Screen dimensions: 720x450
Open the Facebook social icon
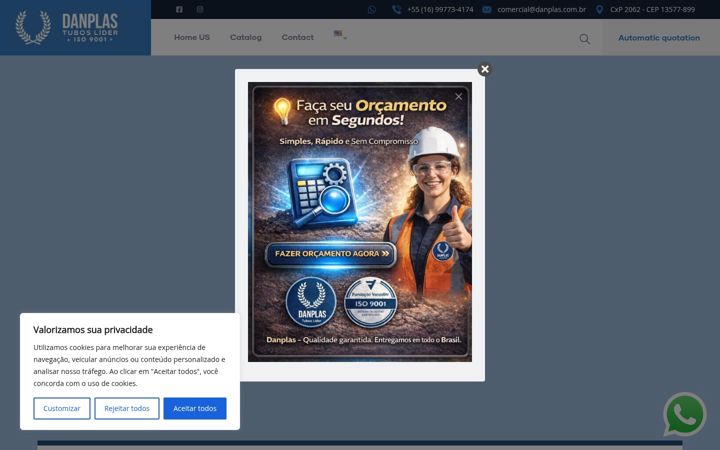(179, 9)
